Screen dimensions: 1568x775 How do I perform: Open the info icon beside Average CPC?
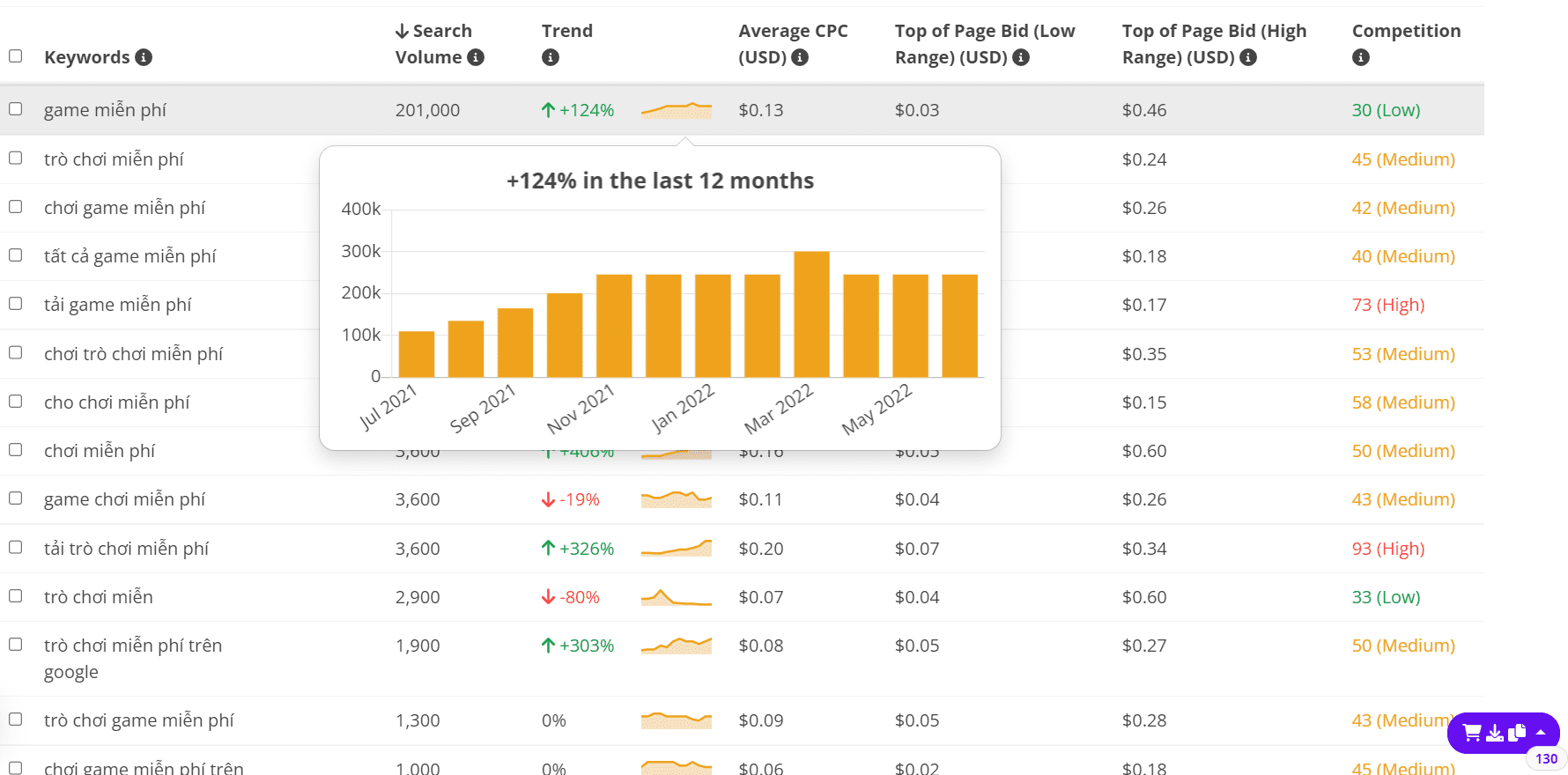[800, 57]
